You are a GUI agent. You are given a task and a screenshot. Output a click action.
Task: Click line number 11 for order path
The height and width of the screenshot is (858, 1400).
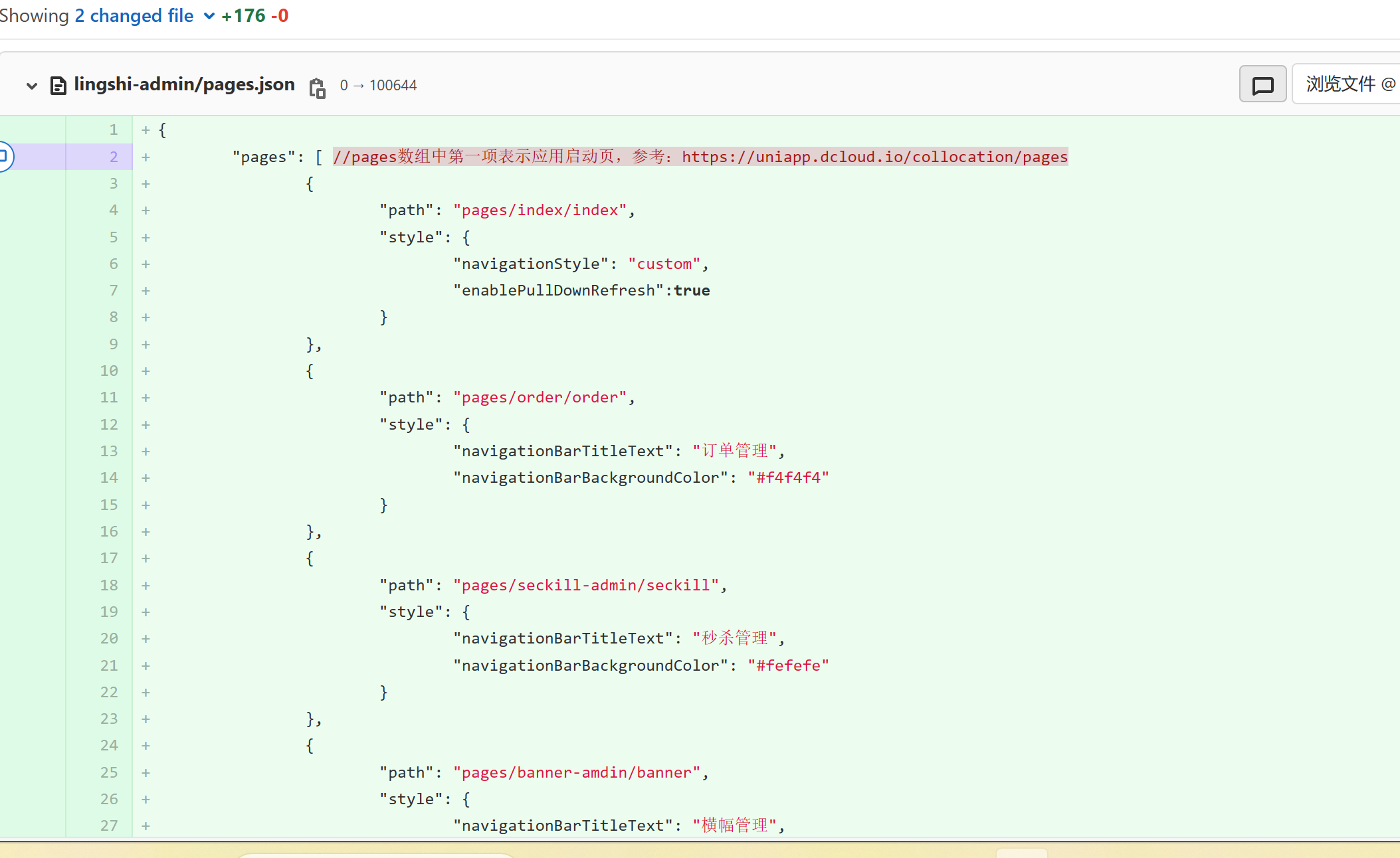pyautogui.click(x=109, y=397)
